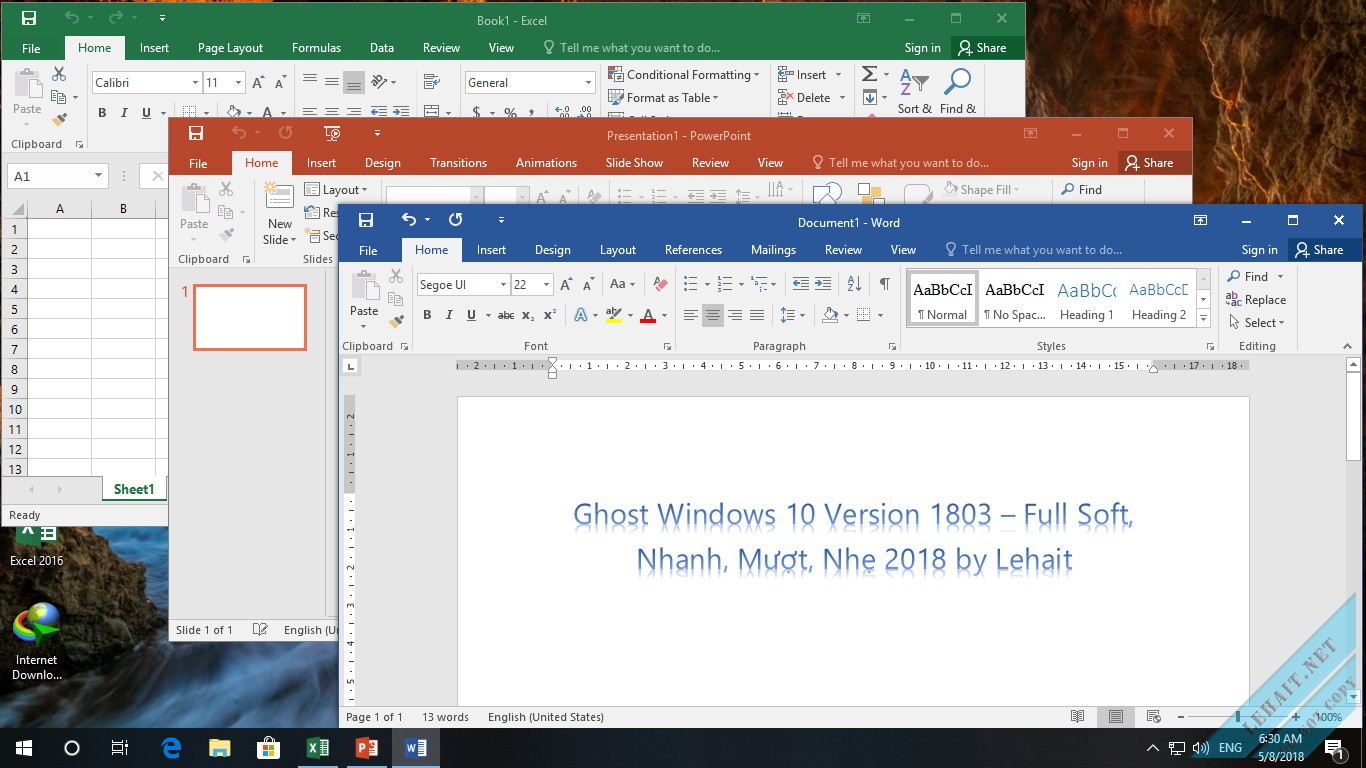
Task: Switch to Word Layout tab
Action: coord(618,250)
